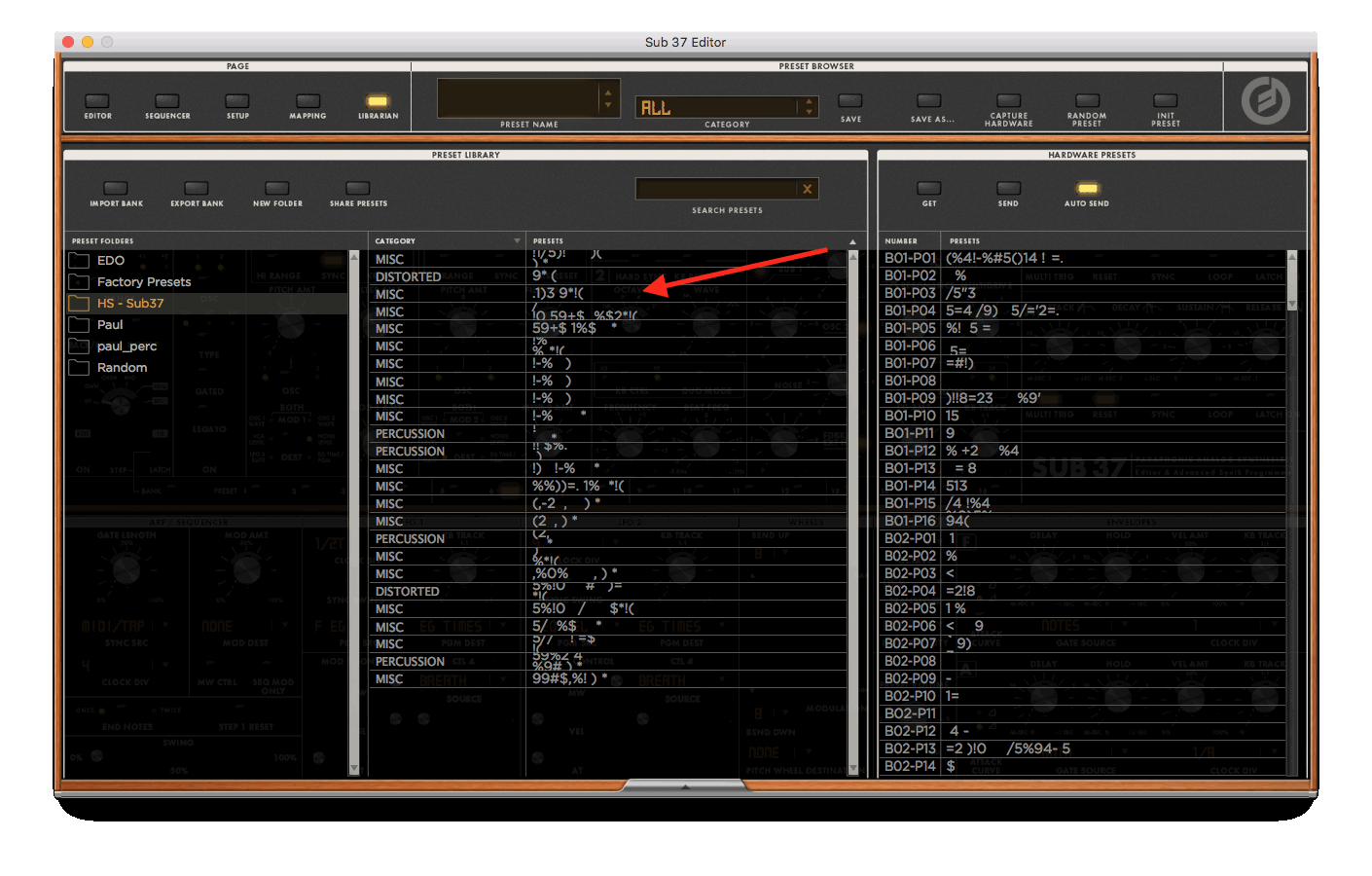Click the Moog logo icon
Viewport: 1372px width, 876px height.
[x=1265, y=100]
